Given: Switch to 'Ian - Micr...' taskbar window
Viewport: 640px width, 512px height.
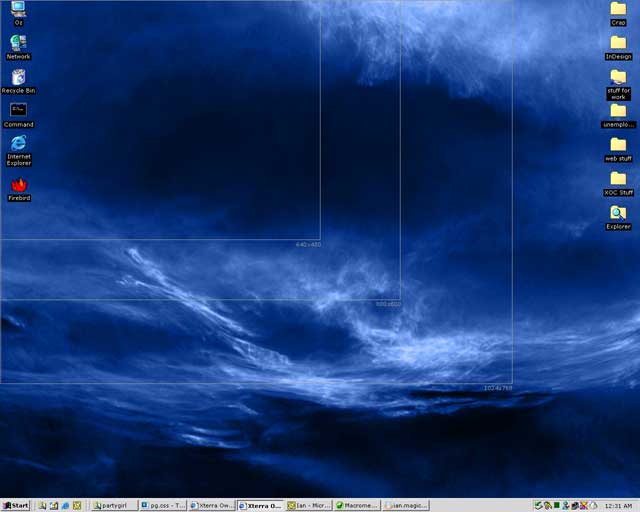Looking at the screenshot, I should pos(309,505).
